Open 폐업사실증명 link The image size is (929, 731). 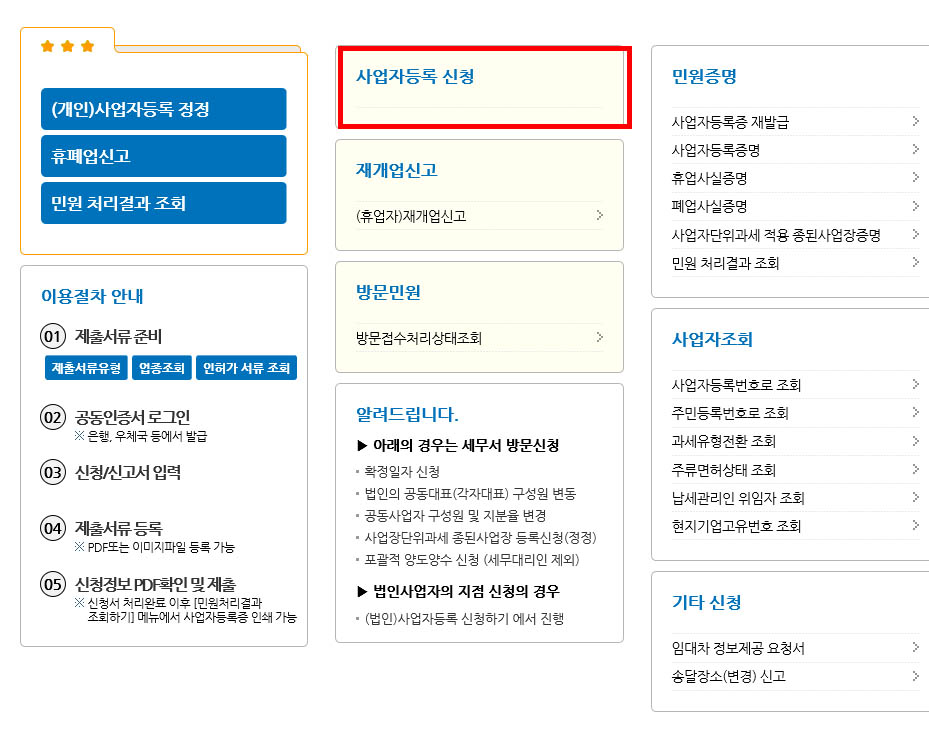pyautogui.click(x=709, y=206)
